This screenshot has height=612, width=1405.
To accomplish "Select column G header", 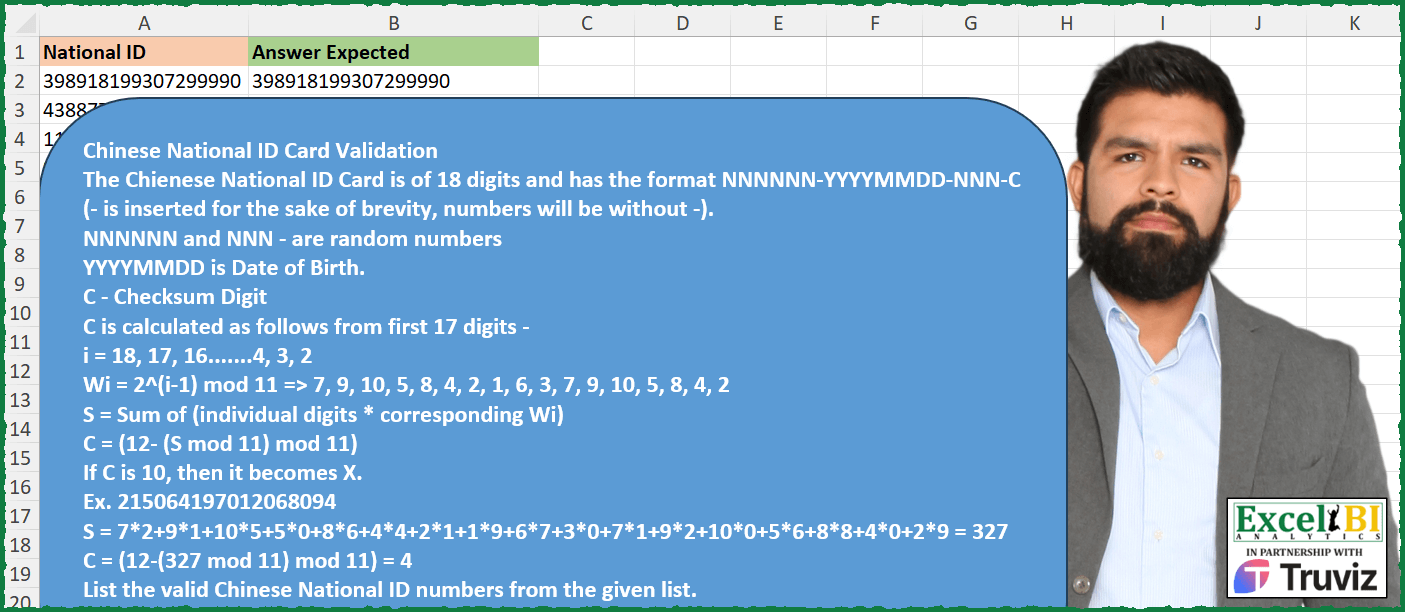I will 970,22.
